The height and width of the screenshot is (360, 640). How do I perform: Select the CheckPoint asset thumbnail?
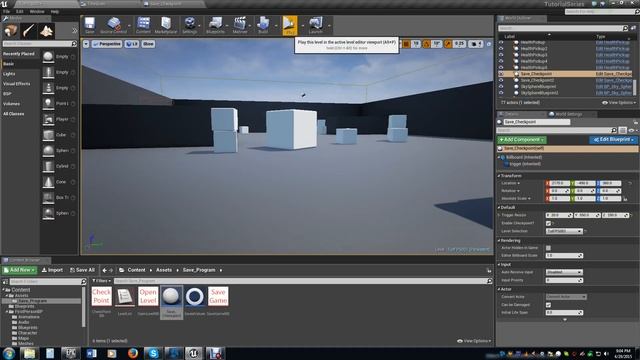coord(101,296)
